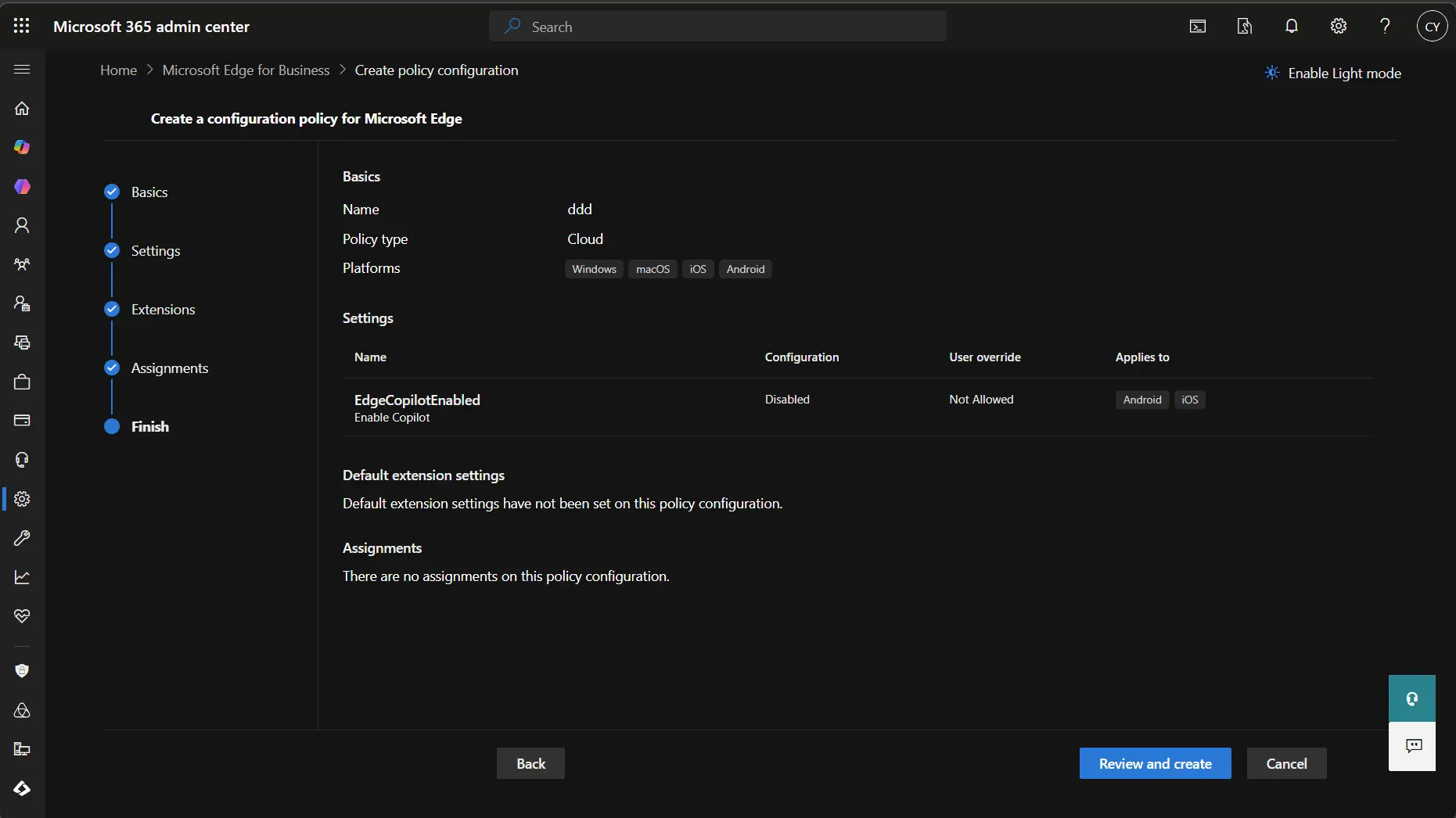Expand the hamburger navigation menu
This screenshot has height=818, width=1456.
22,70
